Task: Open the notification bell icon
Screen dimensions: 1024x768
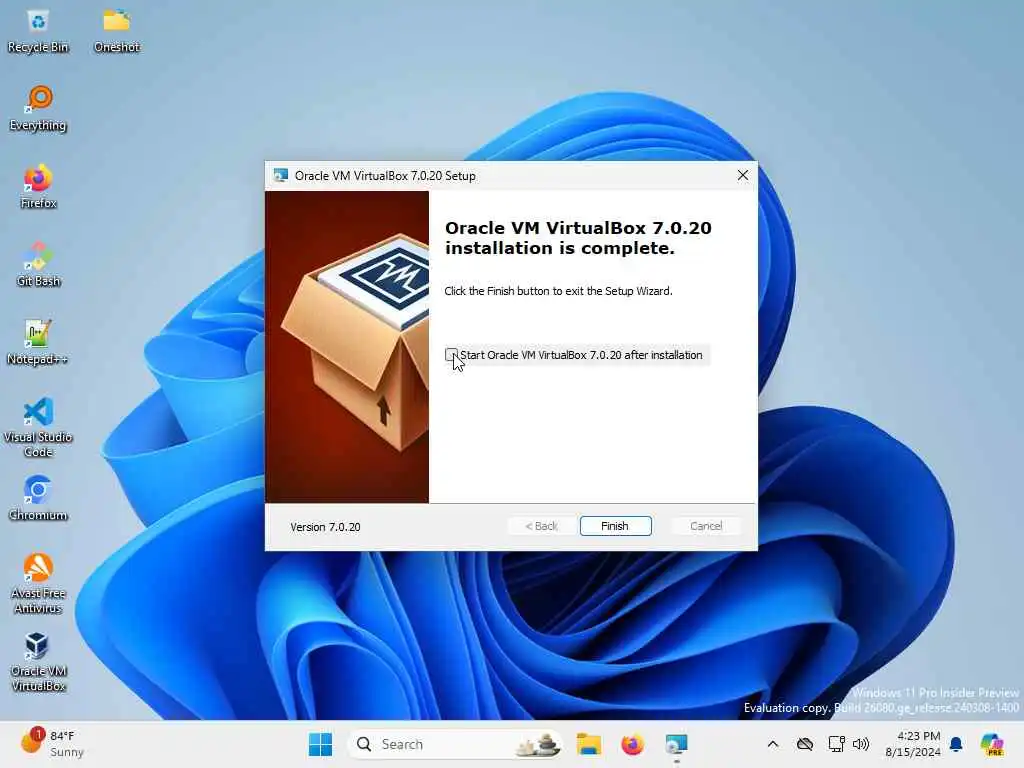Action: coord(956,744)
